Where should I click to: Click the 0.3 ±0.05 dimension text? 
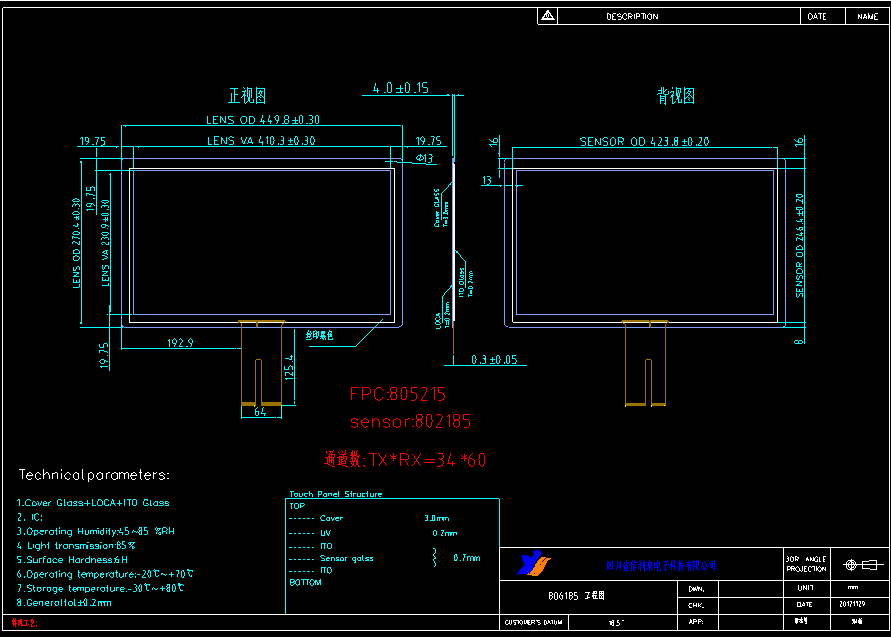tap(480, 359)
